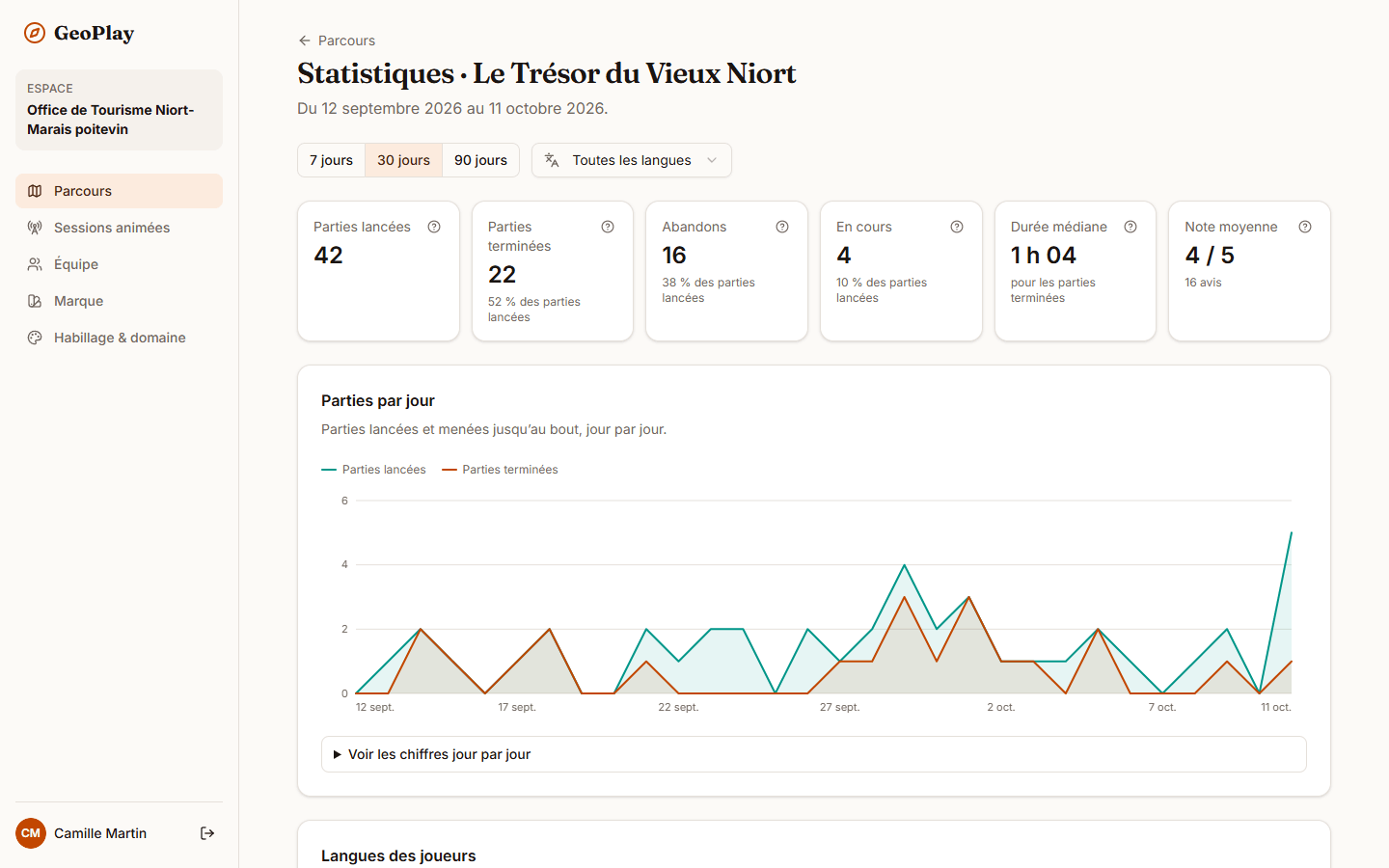Click the date range subtitle text

[x=452, y=108]
